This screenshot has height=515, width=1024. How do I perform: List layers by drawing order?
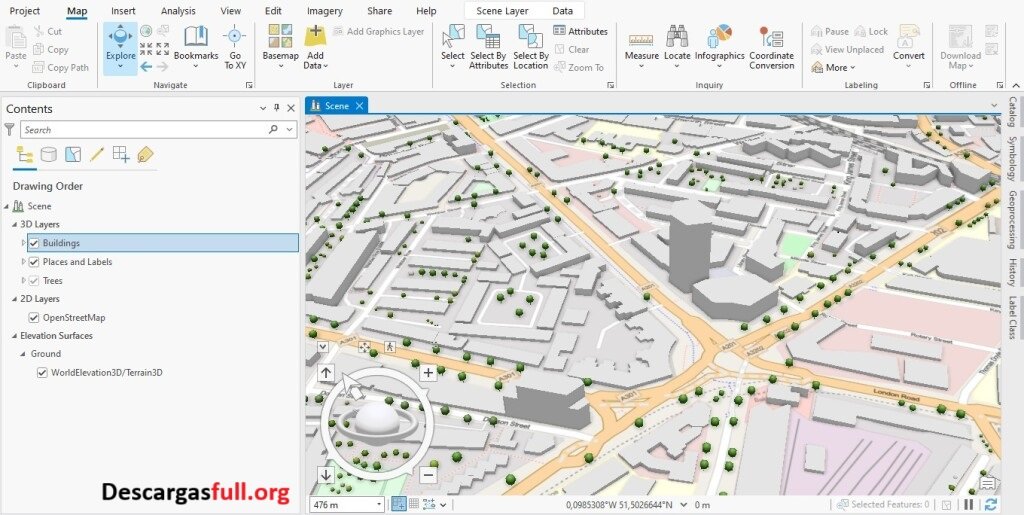pos(25,155)
